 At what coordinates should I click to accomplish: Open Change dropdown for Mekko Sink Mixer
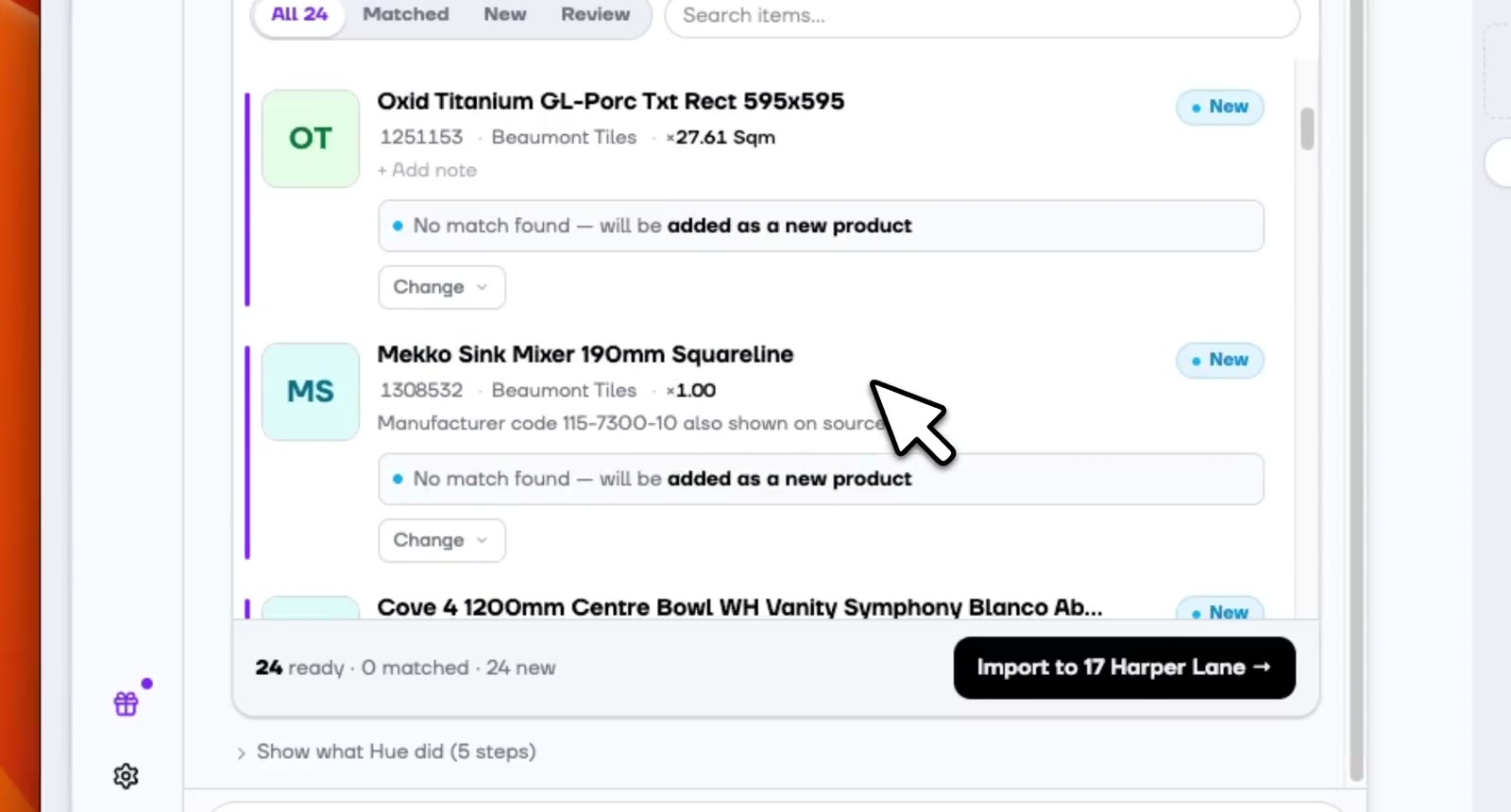442,540
